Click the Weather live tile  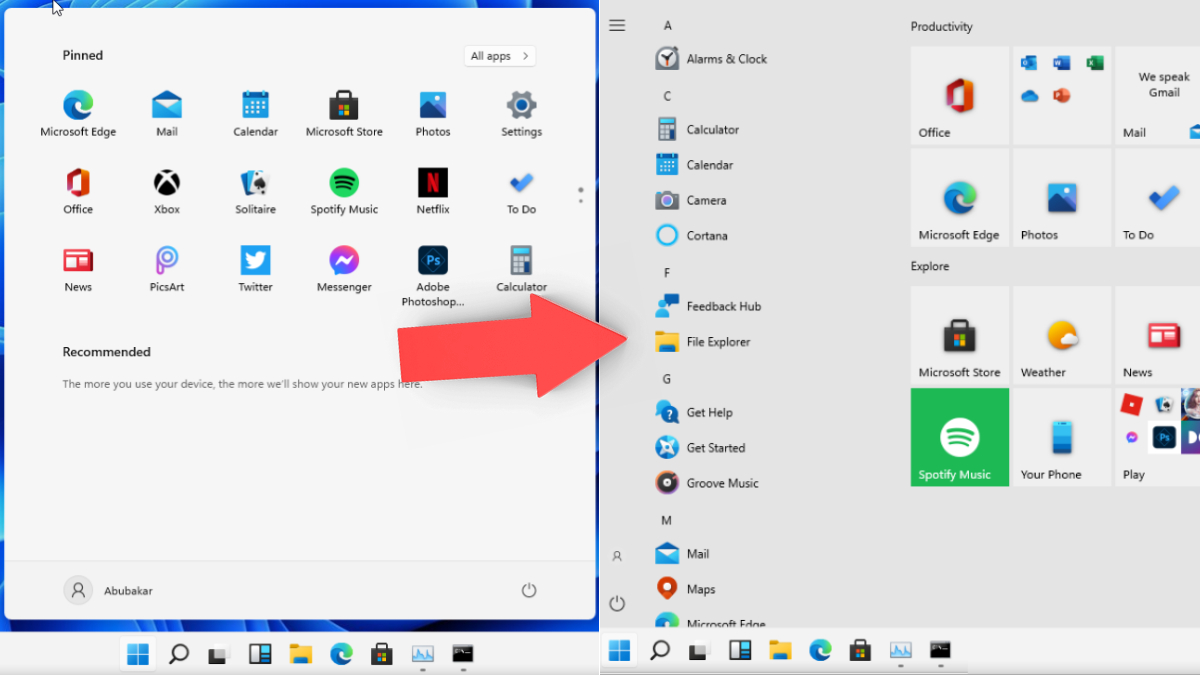pos(1060,335)
